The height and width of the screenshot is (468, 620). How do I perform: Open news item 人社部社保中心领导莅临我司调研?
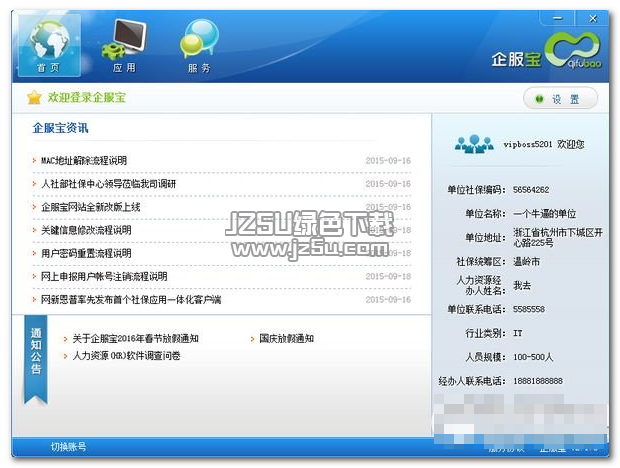[108, 184]
